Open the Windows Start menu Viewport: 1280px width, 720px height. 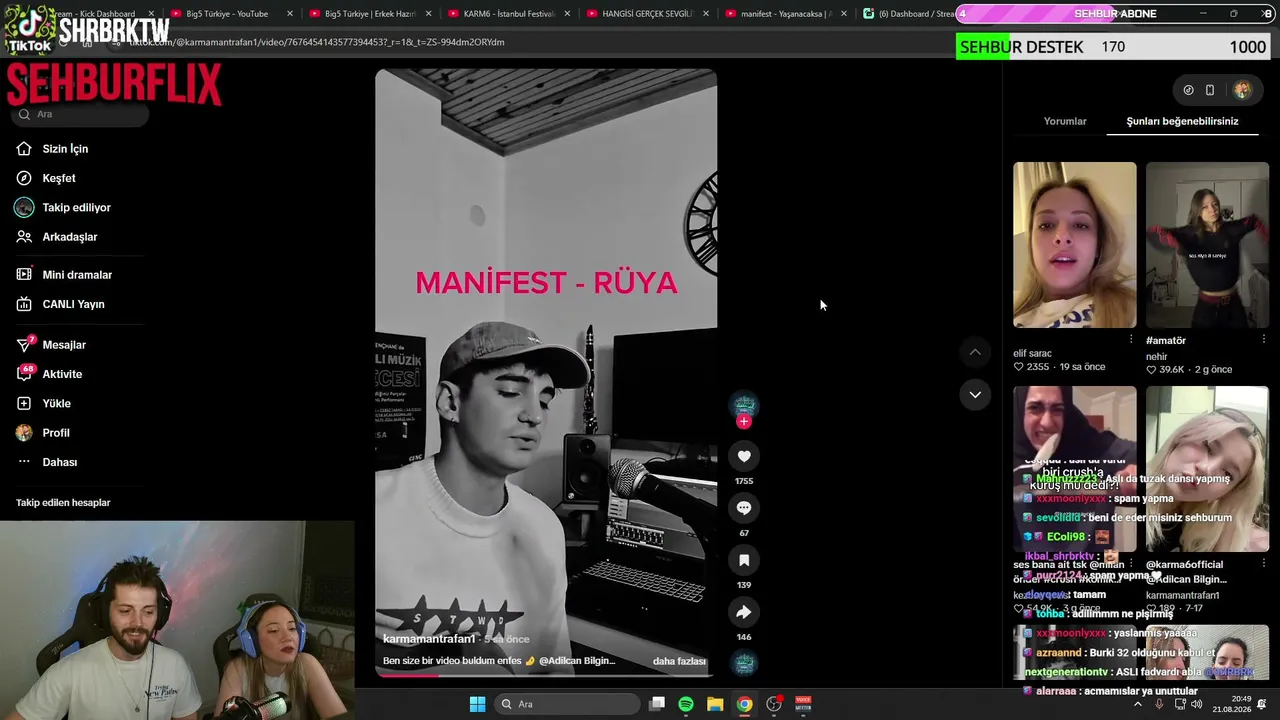(x=477, y=704)
